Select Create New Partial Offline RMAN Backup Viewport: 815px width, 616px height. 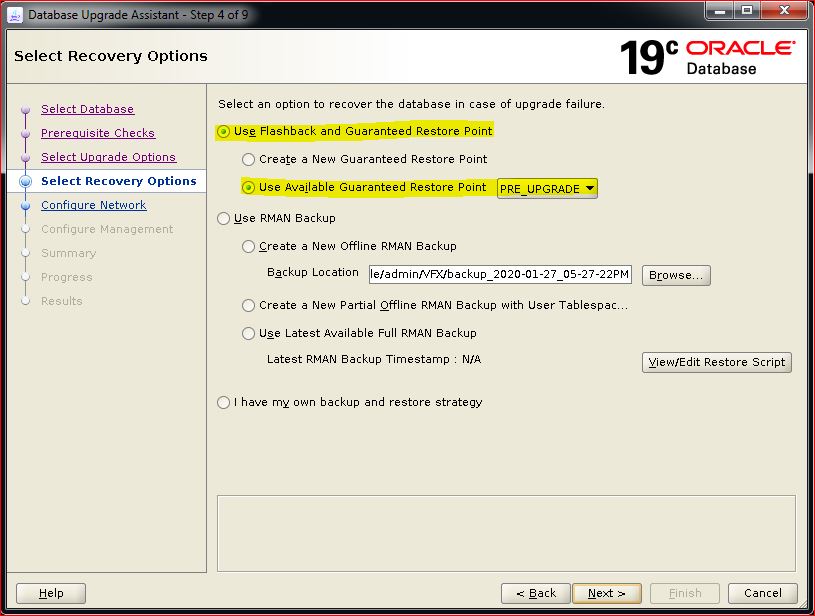249,305
